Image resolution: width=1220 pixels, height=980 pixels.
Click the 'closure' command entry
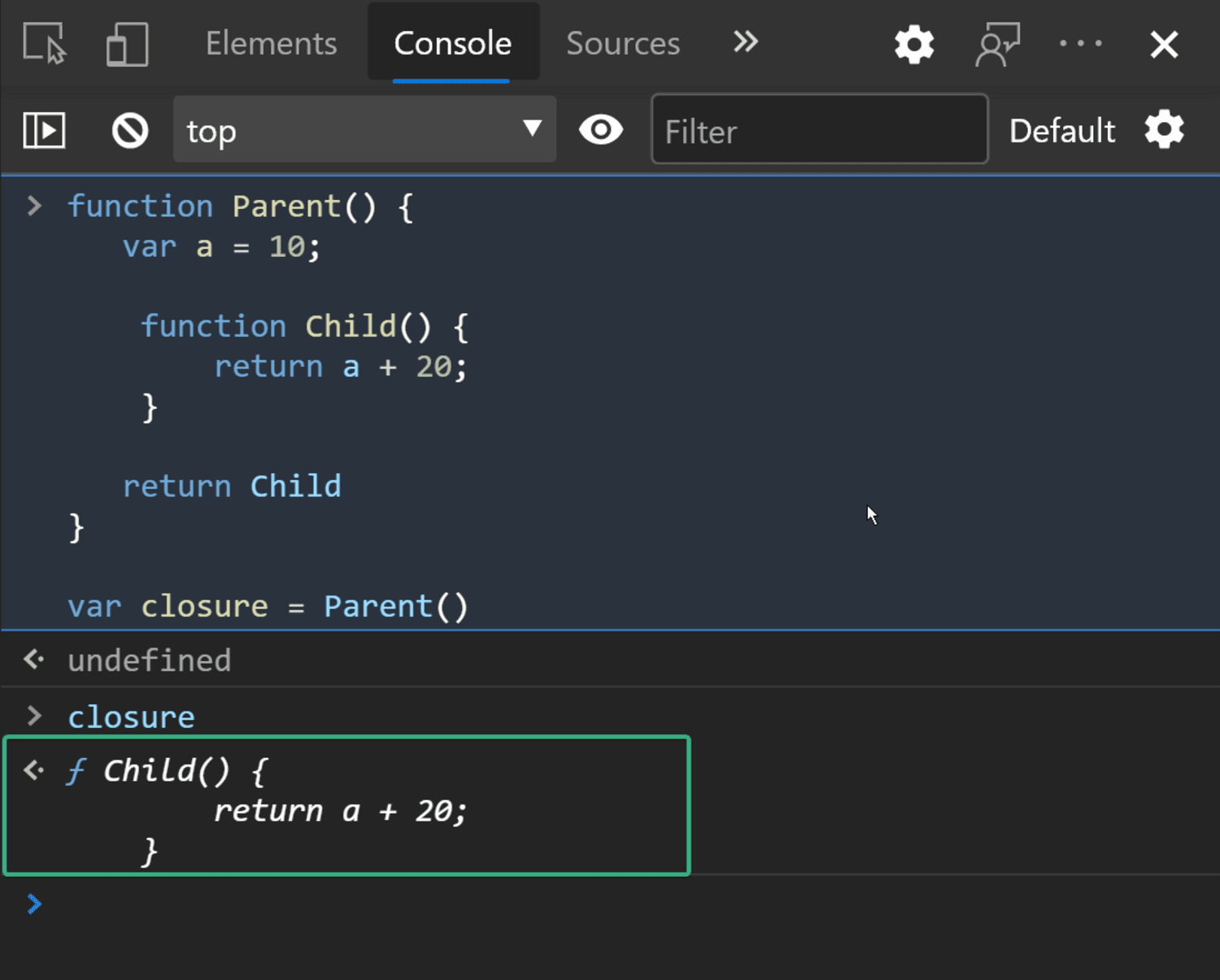tap(132, 717)
